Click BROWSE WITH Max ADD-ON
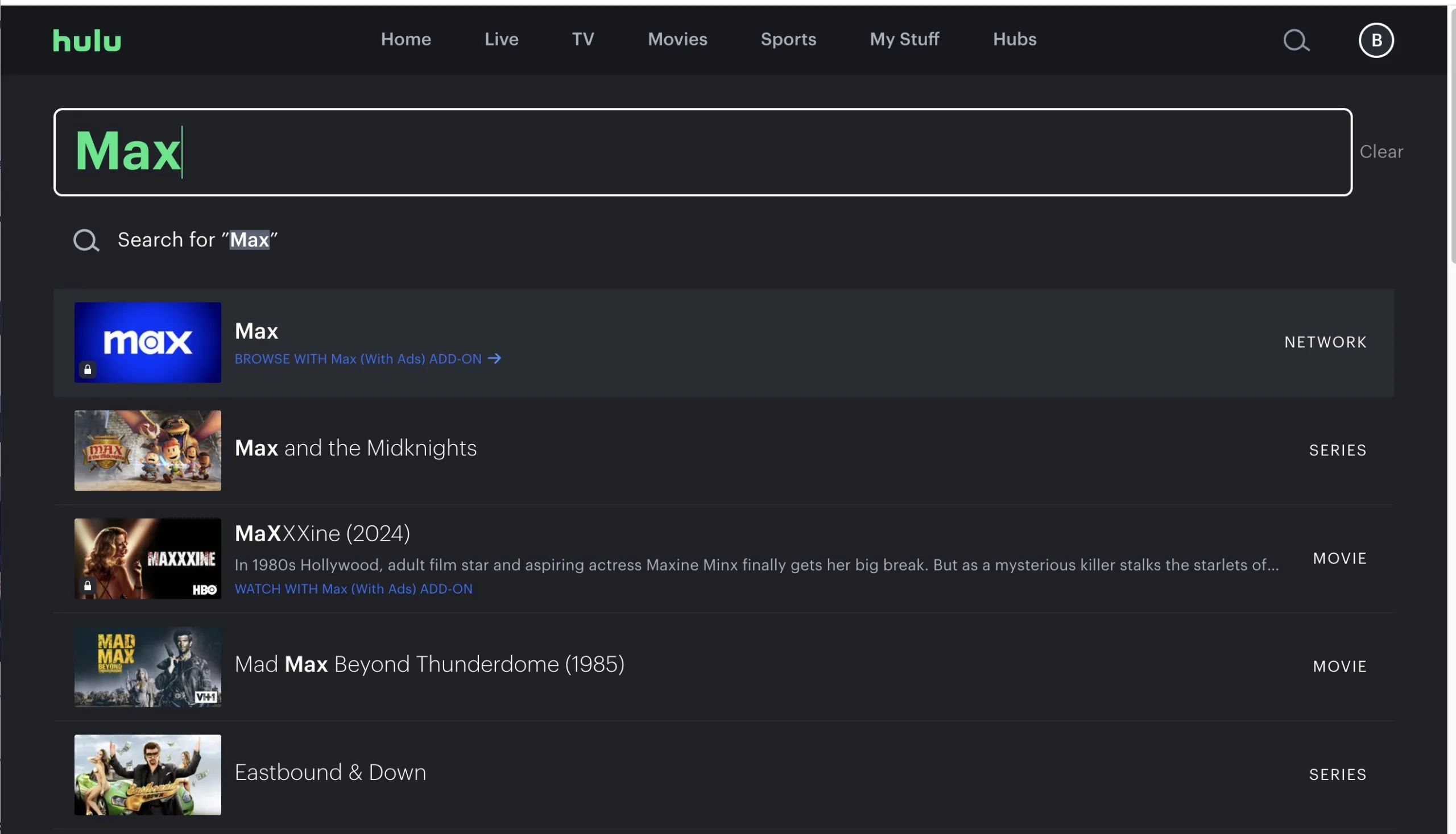The height and width of the screenshot is (834, 1456). point(358,359)
